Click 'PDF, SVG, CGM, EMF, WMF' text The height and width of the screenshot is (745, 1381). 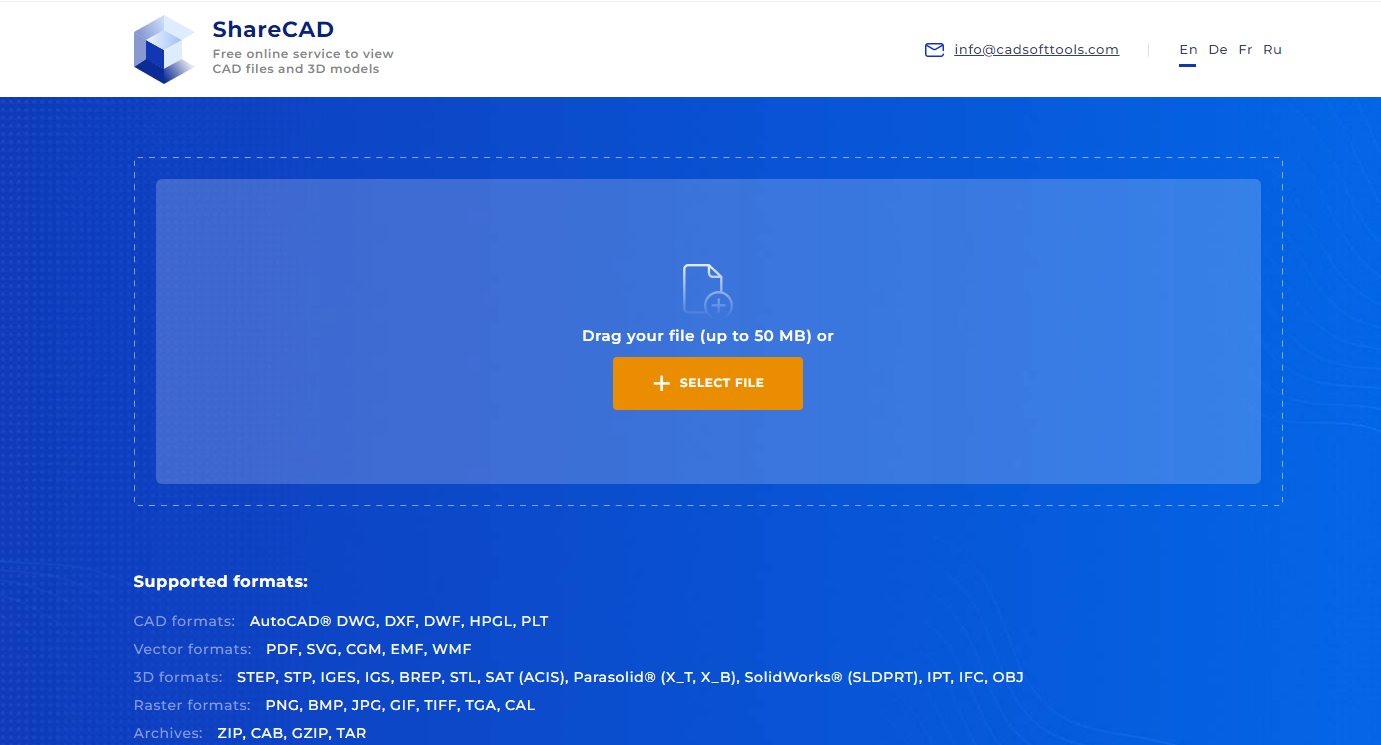coord(368,649)
